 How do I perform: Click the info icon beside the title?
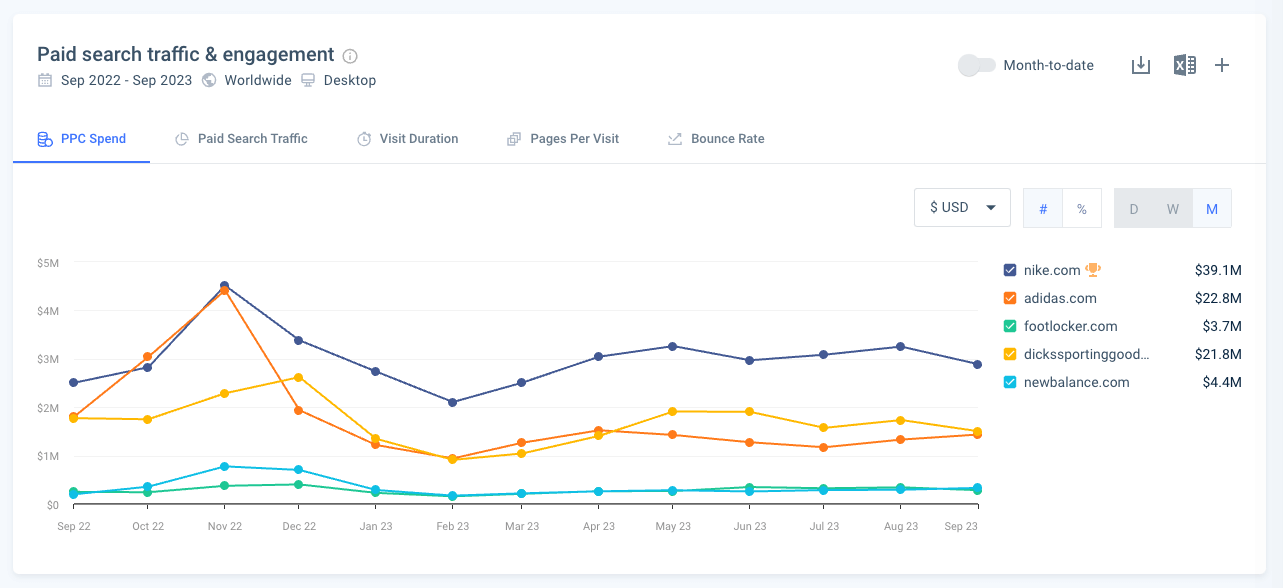pos(350,56)
